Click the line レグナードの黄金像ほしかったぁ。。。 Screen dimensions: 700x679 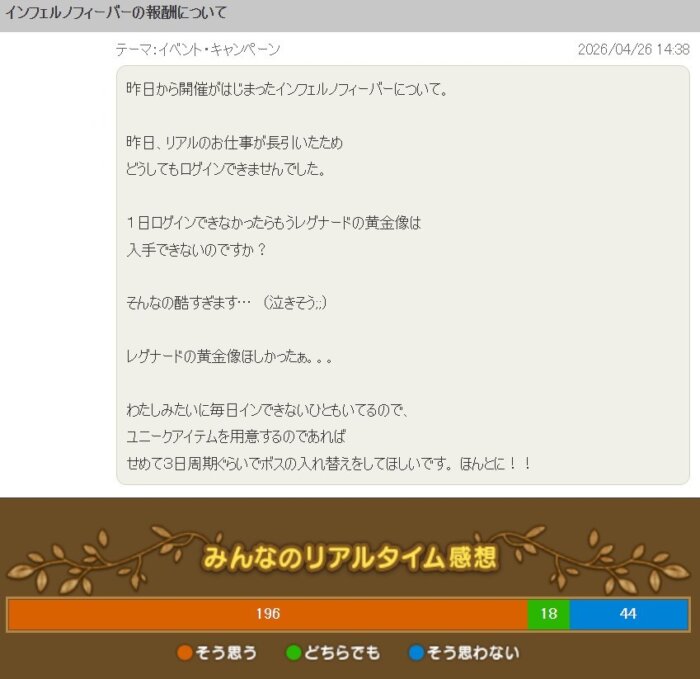coord(229,357)
